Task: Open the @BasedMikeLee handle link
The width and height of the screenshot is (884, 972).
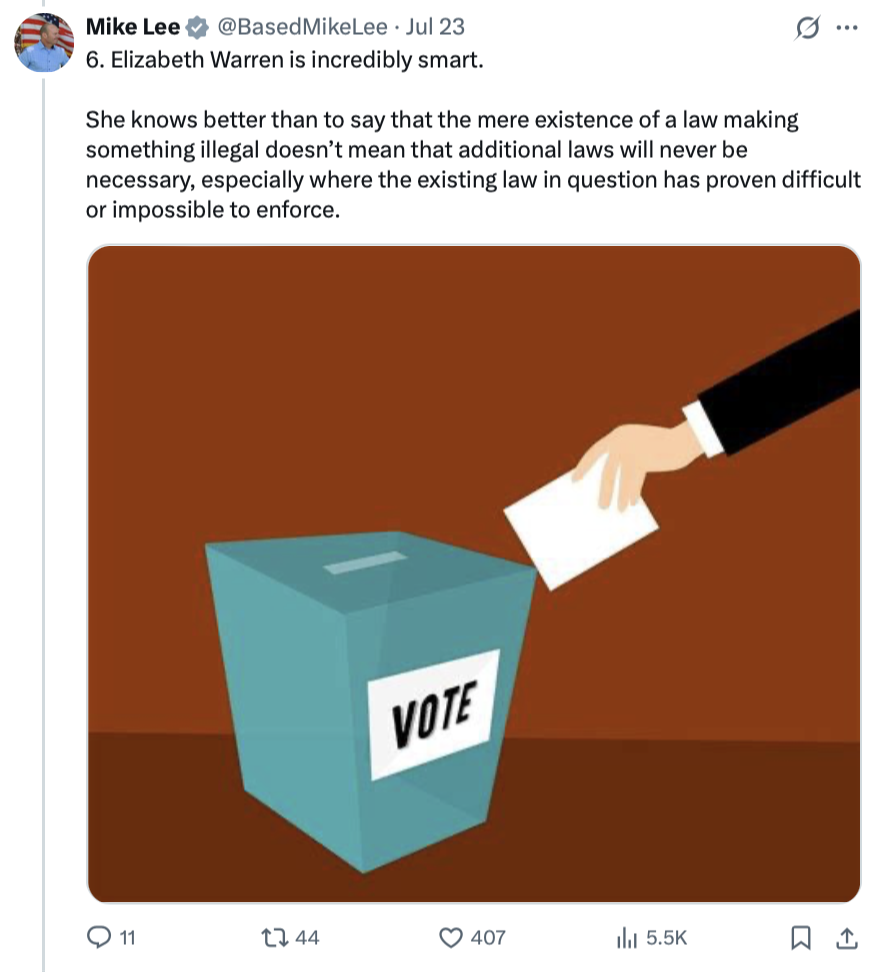Action: click(302, 27)
